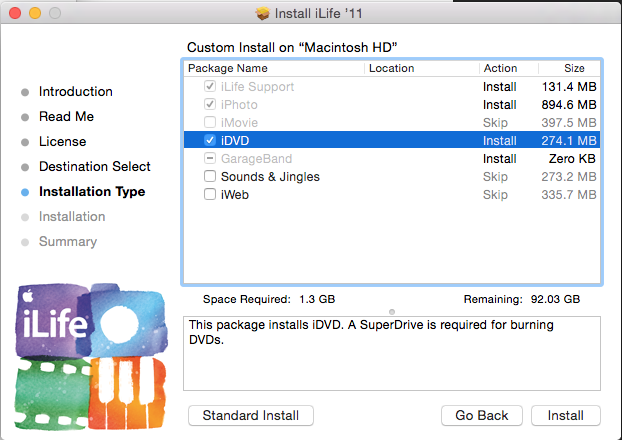
Task: Click the Install button
Action: (566, 415)
